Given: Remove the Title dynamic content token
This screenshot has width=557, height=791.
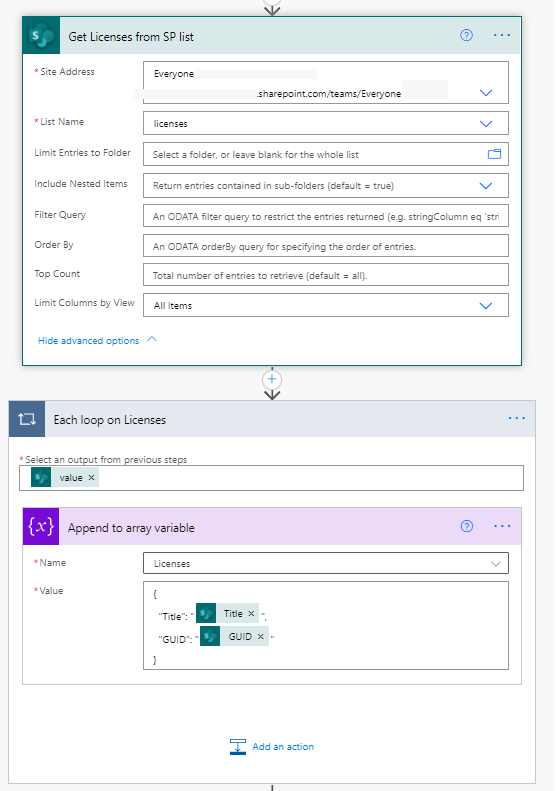Looking at the screenshot, I should pos(251,613).
